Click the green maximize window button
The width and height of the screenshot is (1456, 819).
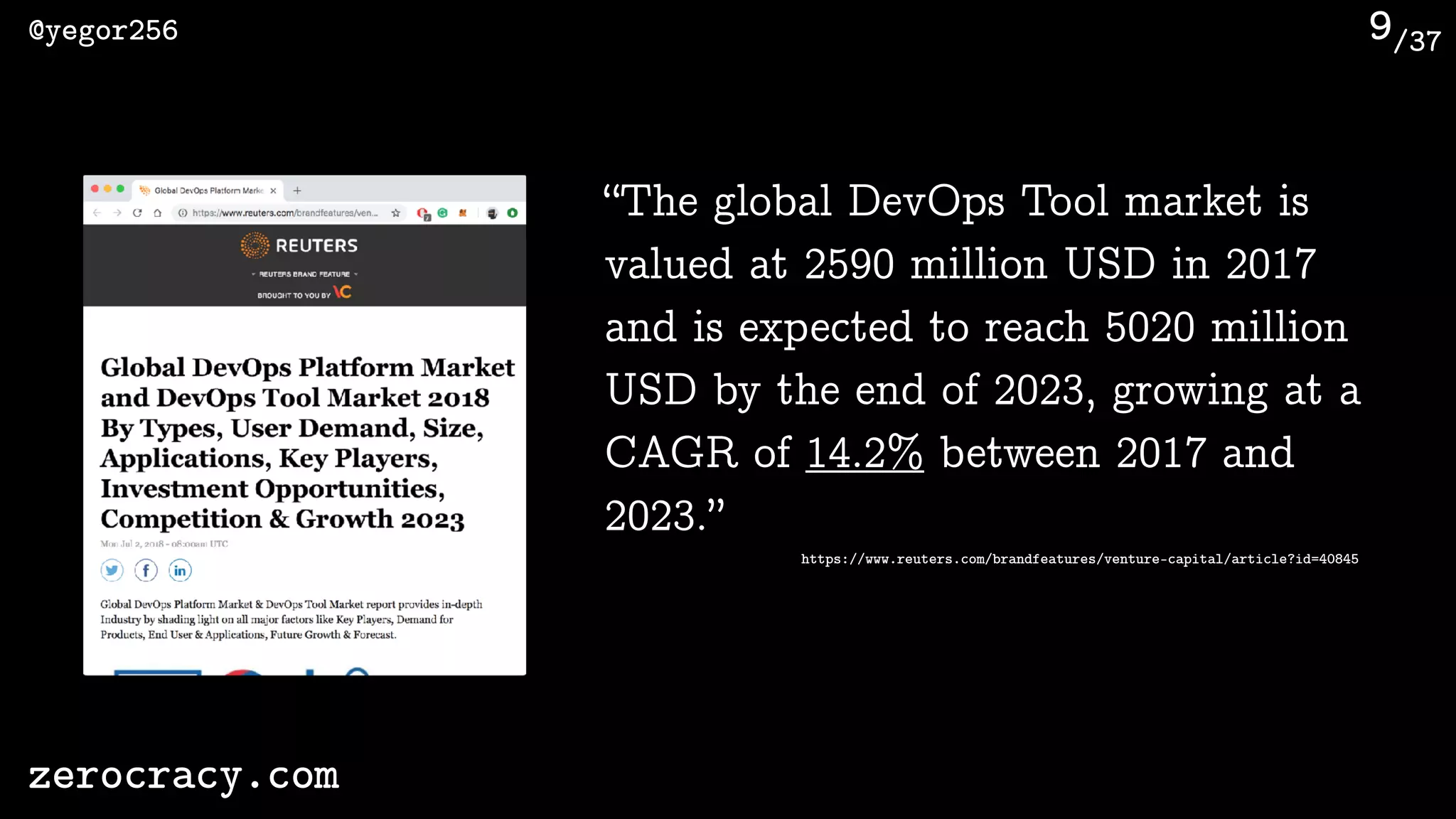(x=120, y=189)
